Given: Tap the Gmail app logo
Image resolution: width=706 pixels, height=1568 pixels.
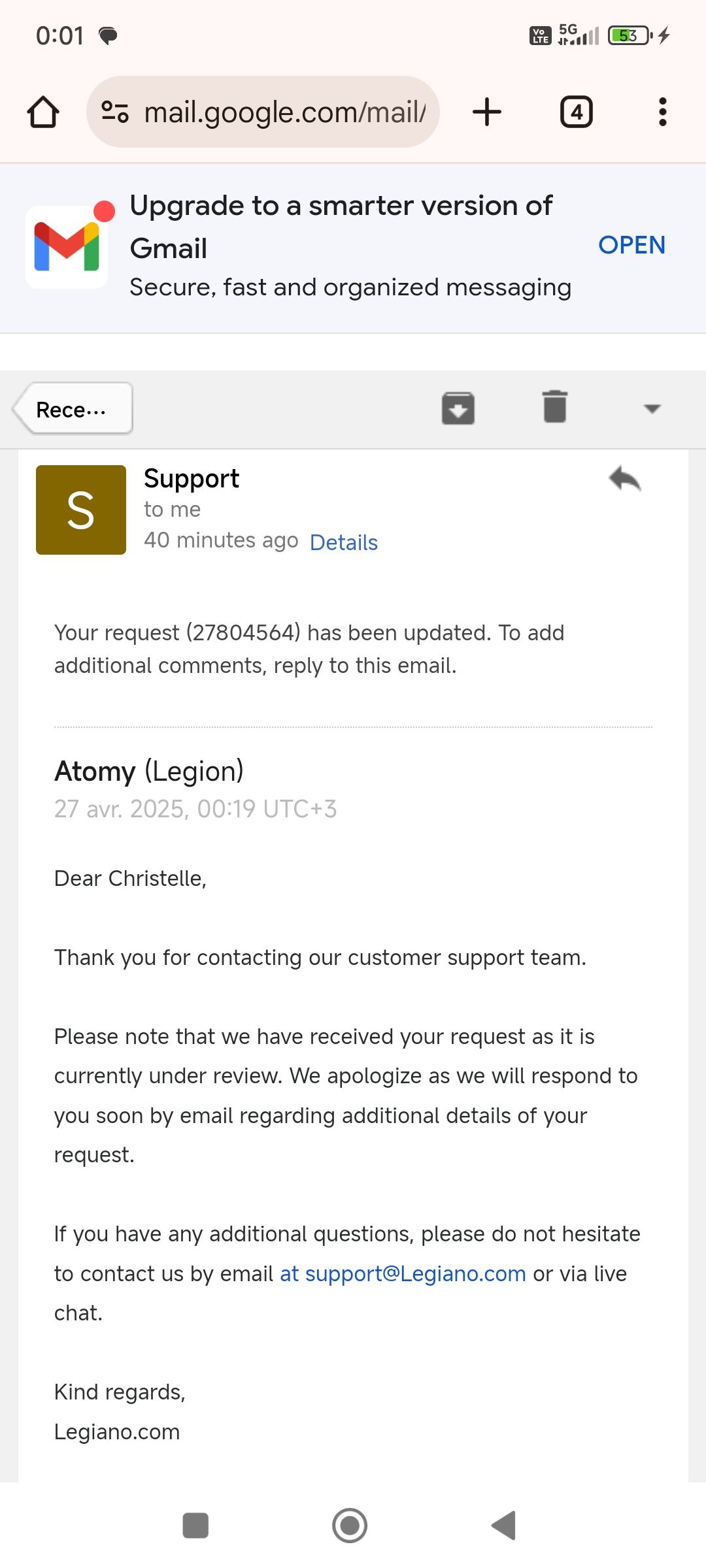Looking at the screenshot, I should (x=67, y=247).
